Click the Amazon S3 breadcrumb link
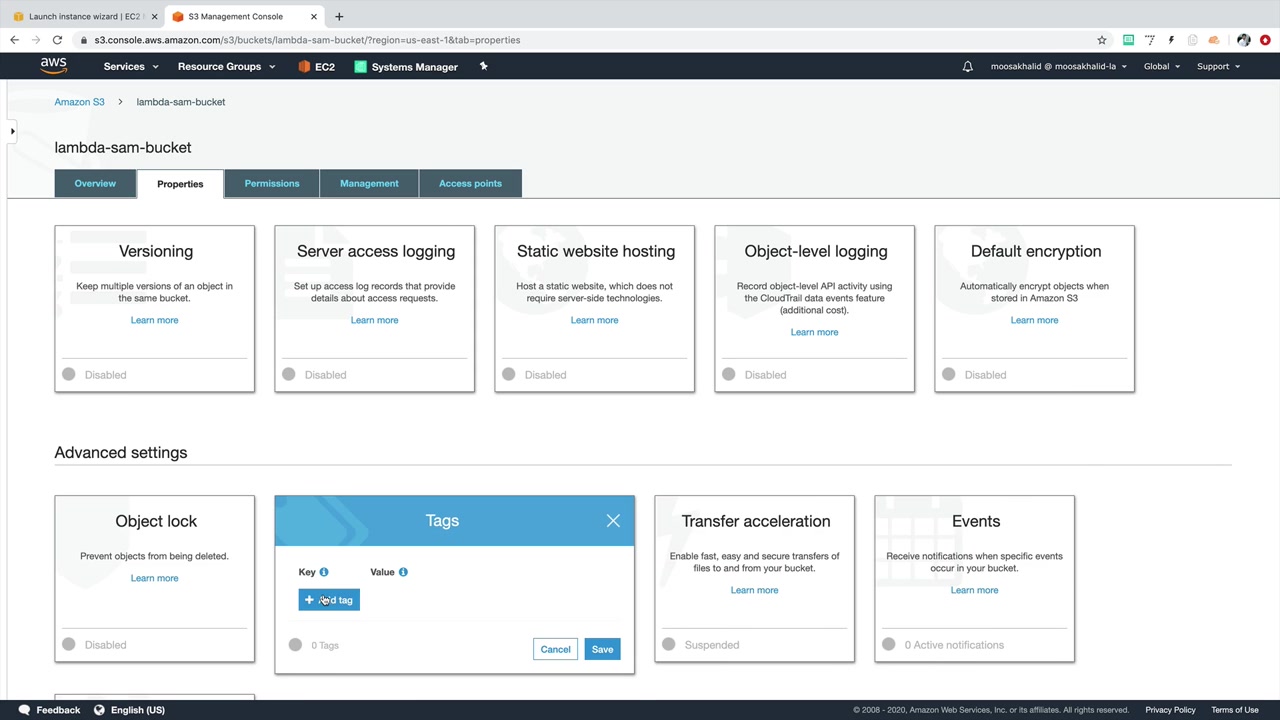 (79, 102)
